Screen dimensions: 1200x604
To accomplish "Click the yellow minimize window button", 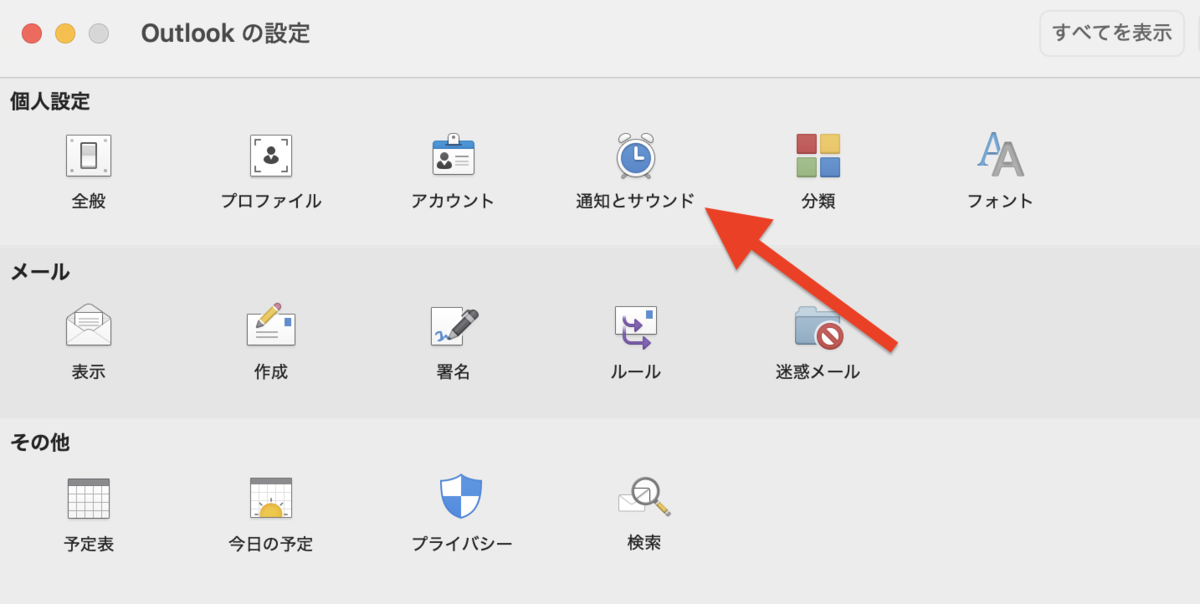I will coord(65,33).
